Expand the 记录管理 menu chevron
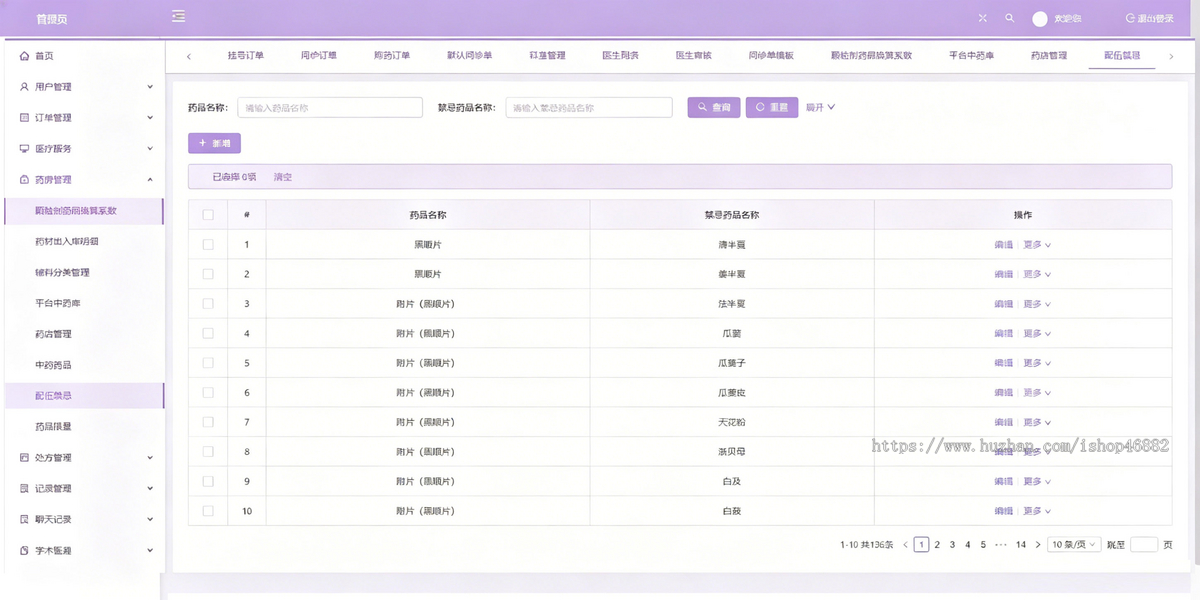 [150, 489]
